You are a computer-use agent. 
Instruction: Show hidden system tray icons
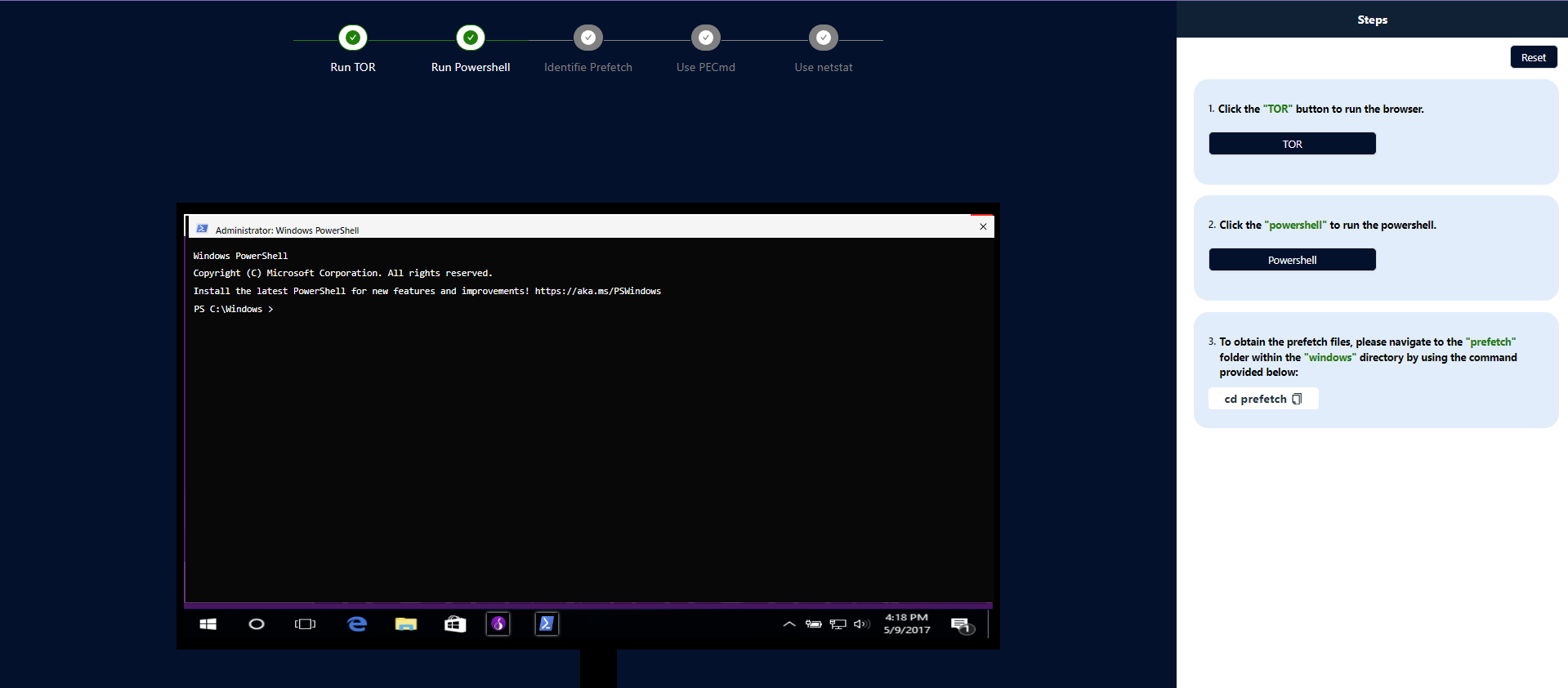(788, 624)
